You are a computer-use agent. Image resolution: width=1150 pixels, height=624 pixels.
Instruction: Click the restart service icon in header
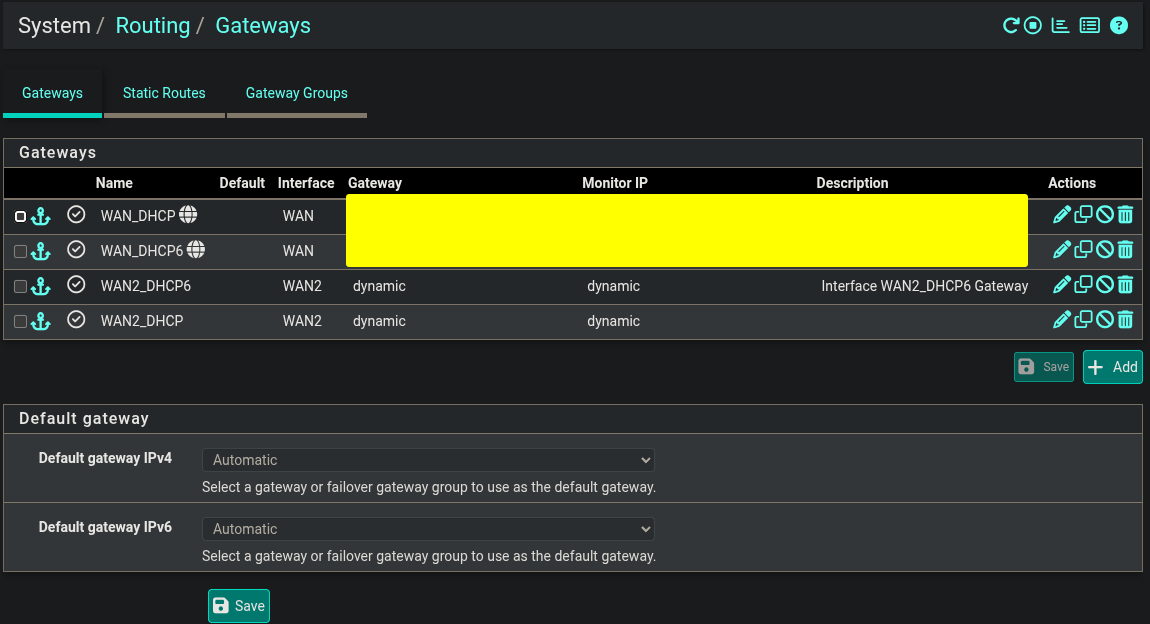click(x=1011, y=26)
